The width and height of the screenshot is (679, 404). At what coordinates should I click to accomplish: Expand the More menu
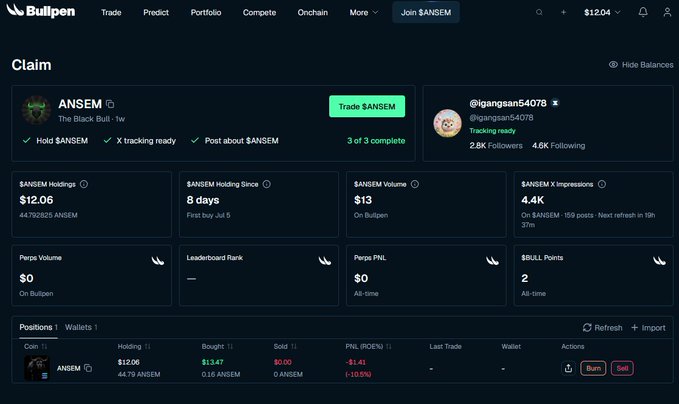364,13
